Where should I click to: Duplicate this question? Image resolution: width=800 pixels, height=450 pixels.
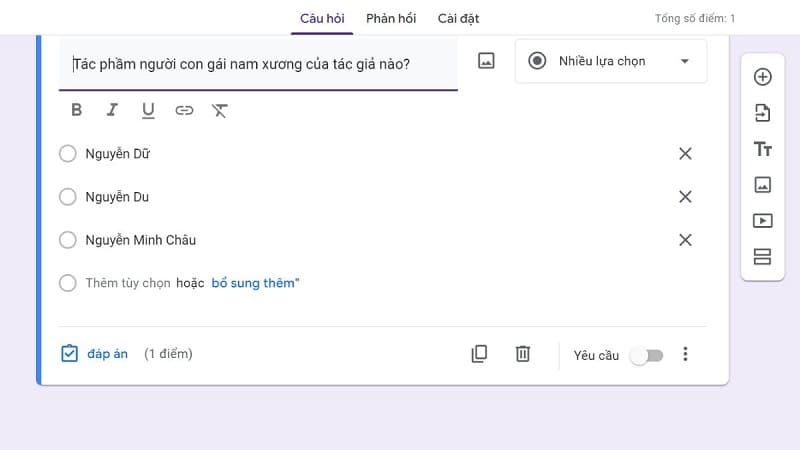pos(479,354)
